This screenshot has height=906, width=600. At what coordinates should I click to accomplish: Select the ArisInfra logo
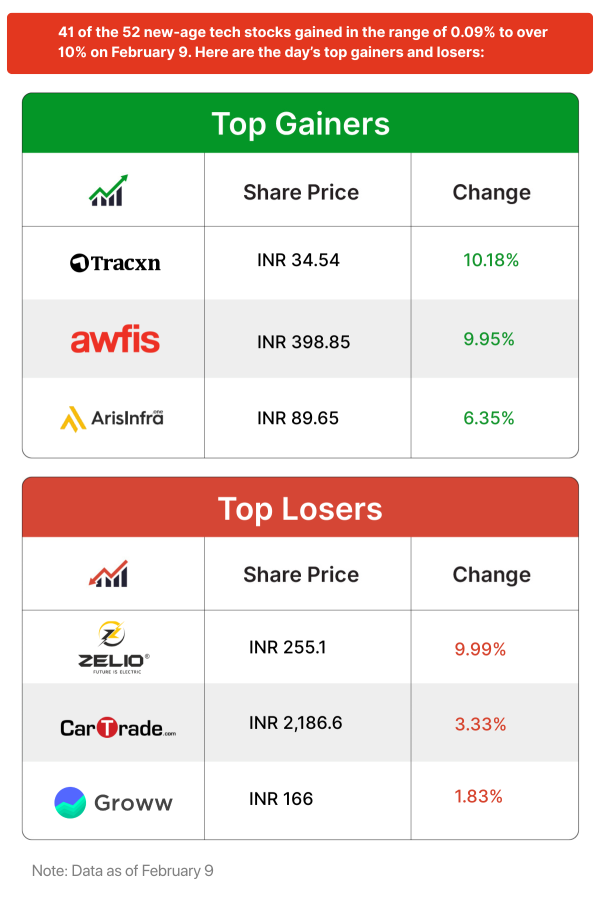click(x=112, y=417)
